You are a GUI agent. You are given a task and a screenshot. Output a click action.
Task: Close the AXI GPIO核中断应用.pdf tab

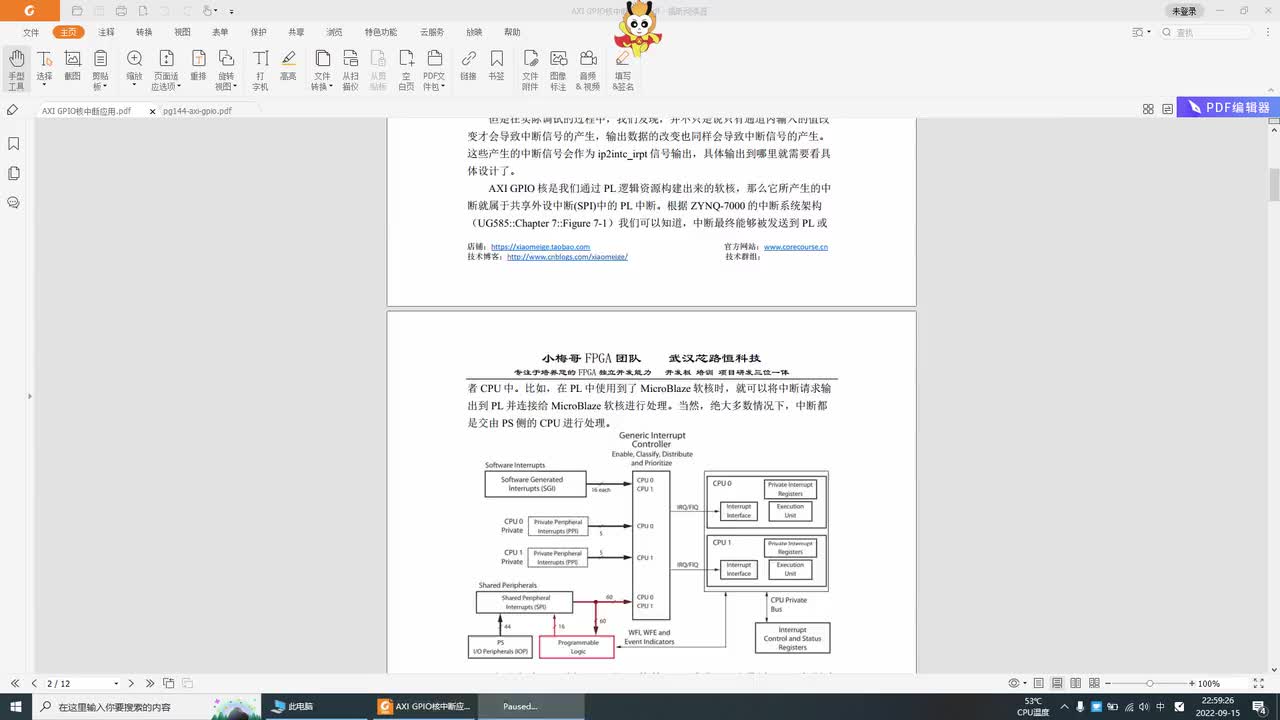tap(152, 111)
